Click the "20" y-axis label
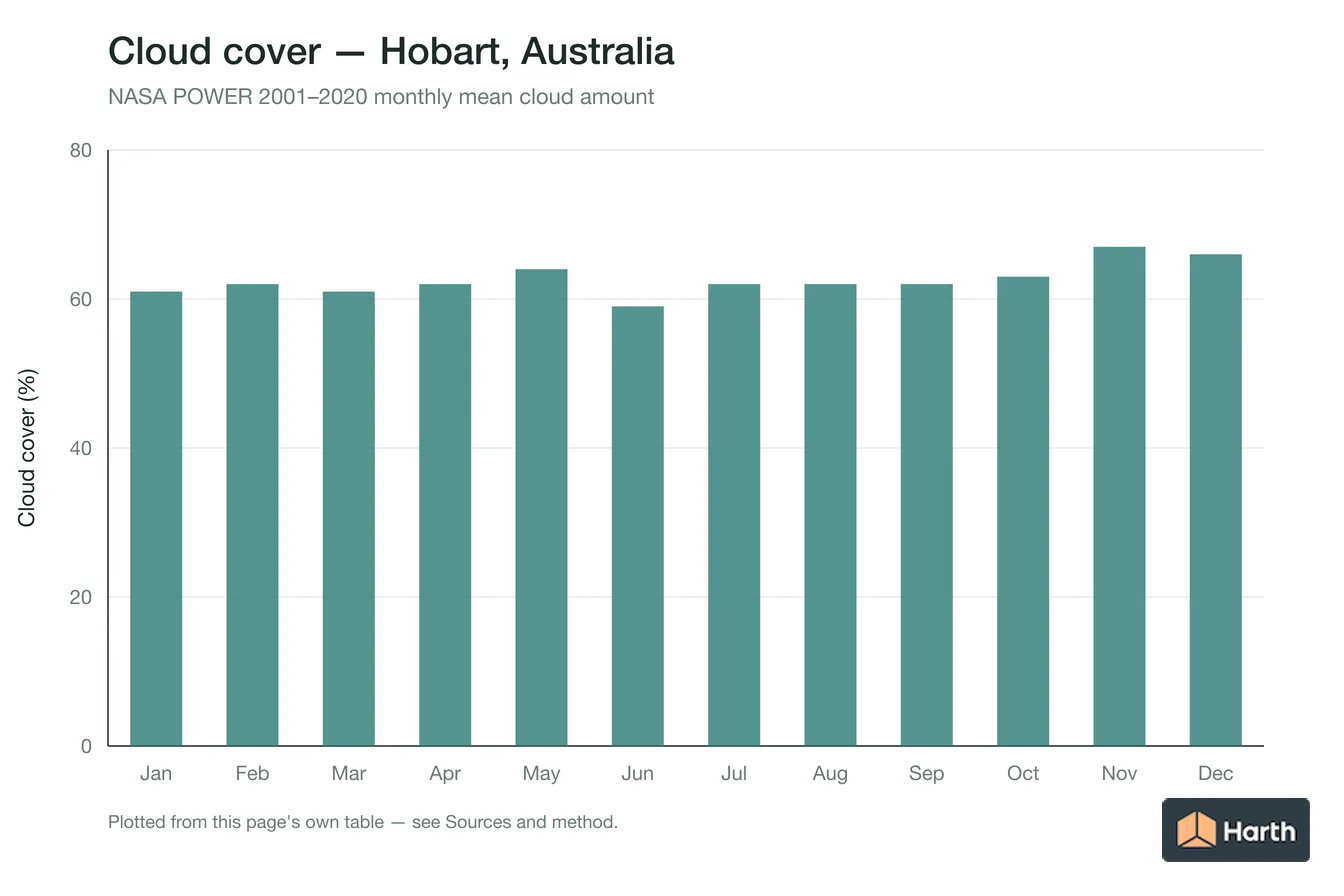 pos(81,597)
